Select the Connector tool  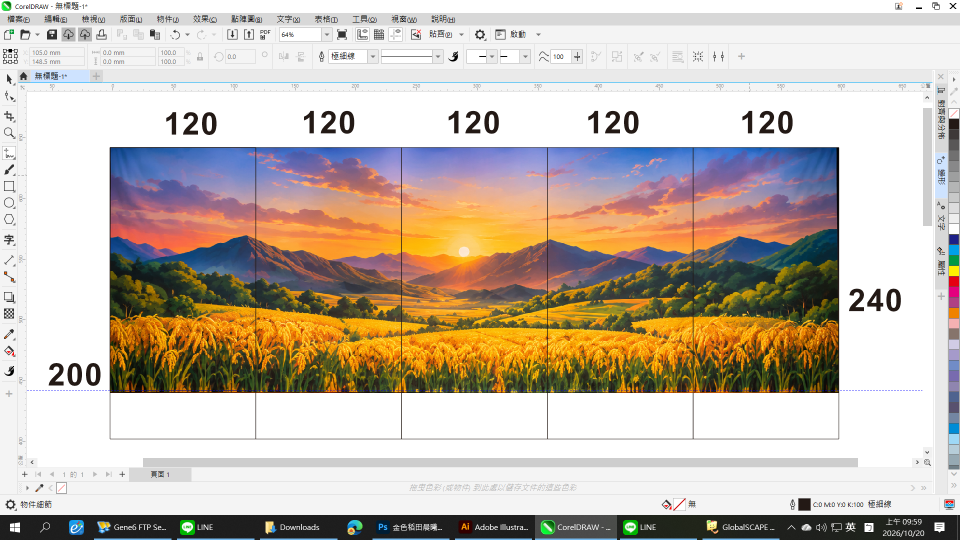(9, 277)
